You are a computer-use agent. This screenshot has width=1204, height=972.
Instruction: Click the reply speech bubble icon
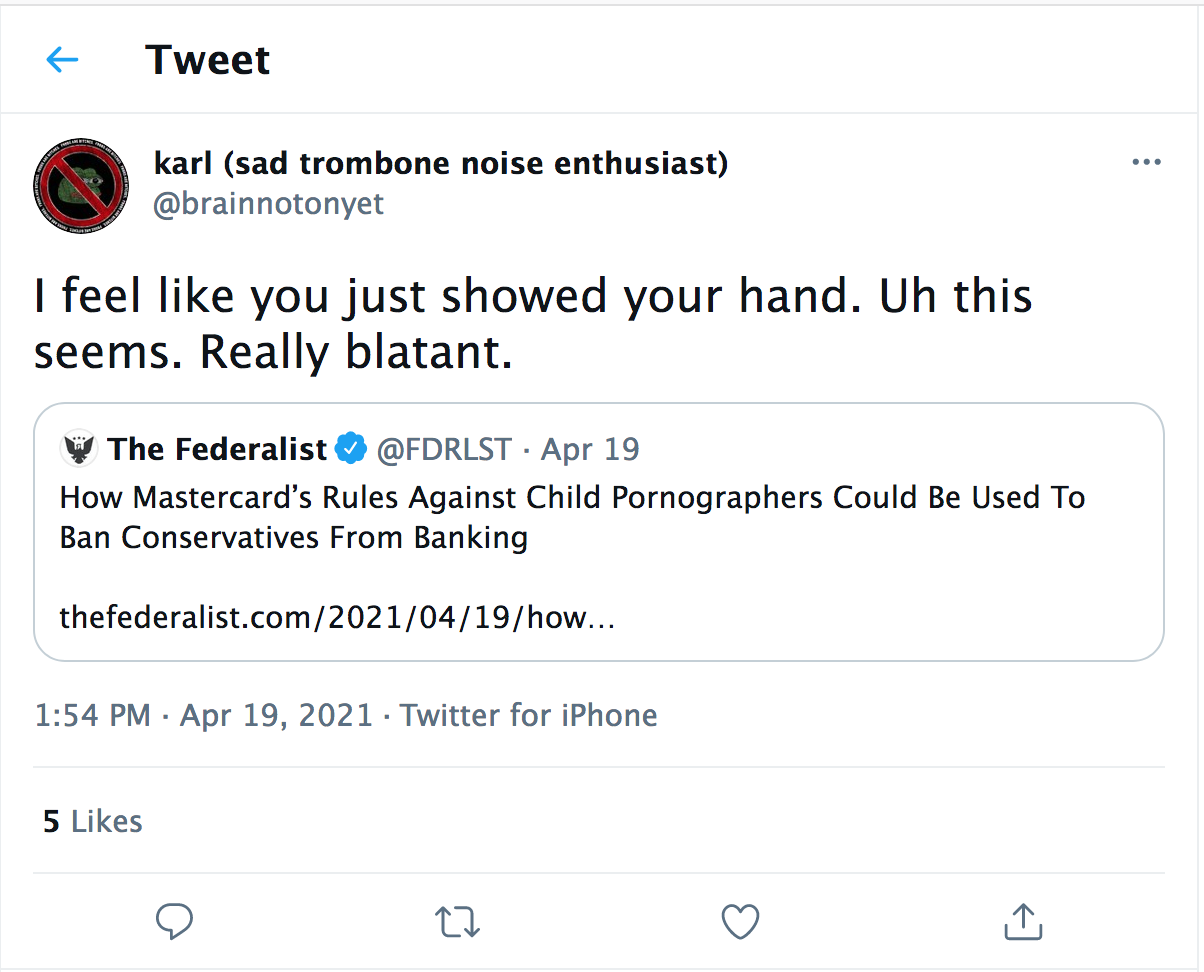pos(174,921)
